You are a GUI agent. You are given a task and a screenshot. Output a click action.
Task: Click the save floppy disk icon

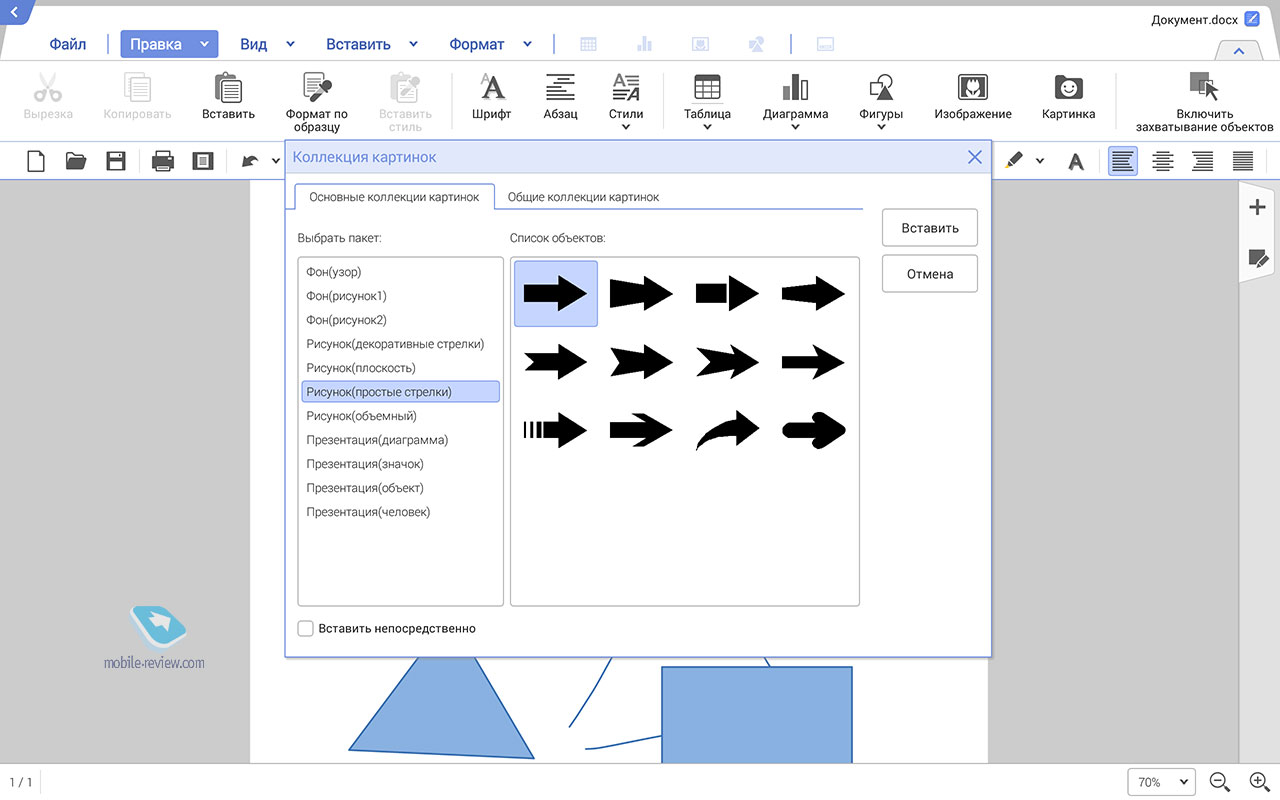[x=116, y=160]
